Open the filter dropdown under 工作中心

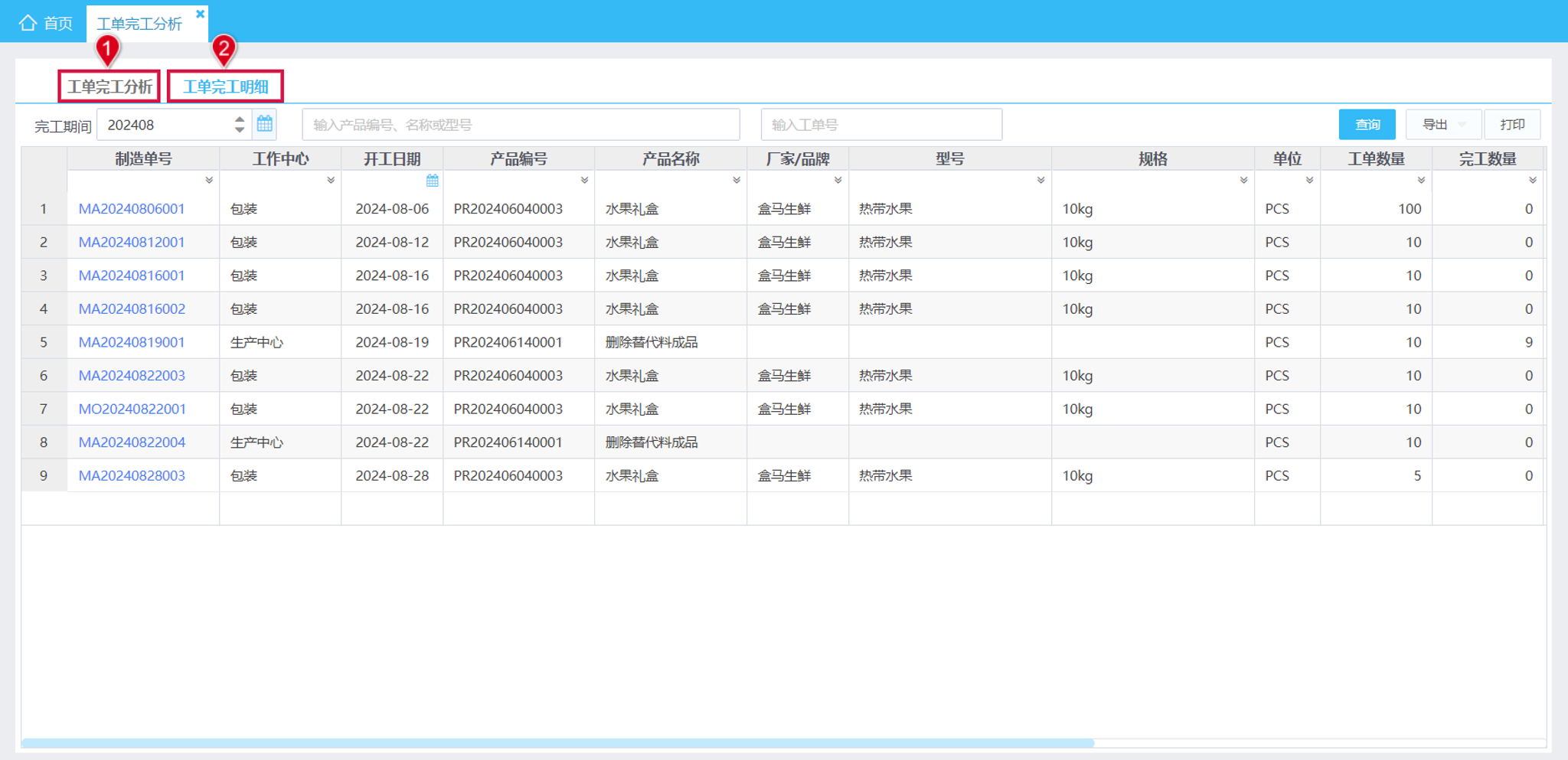click(331, 181)
